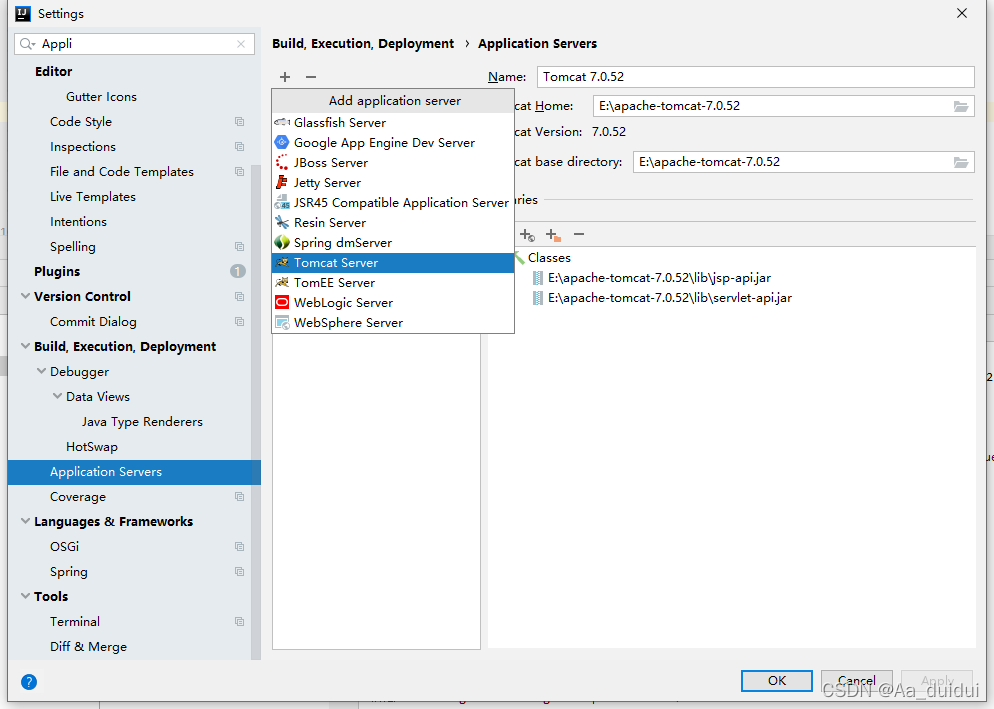Click the copy icon beside Commit Dialog
The width and height of the screenshot is (994, 709).
[x=239, y=322]
